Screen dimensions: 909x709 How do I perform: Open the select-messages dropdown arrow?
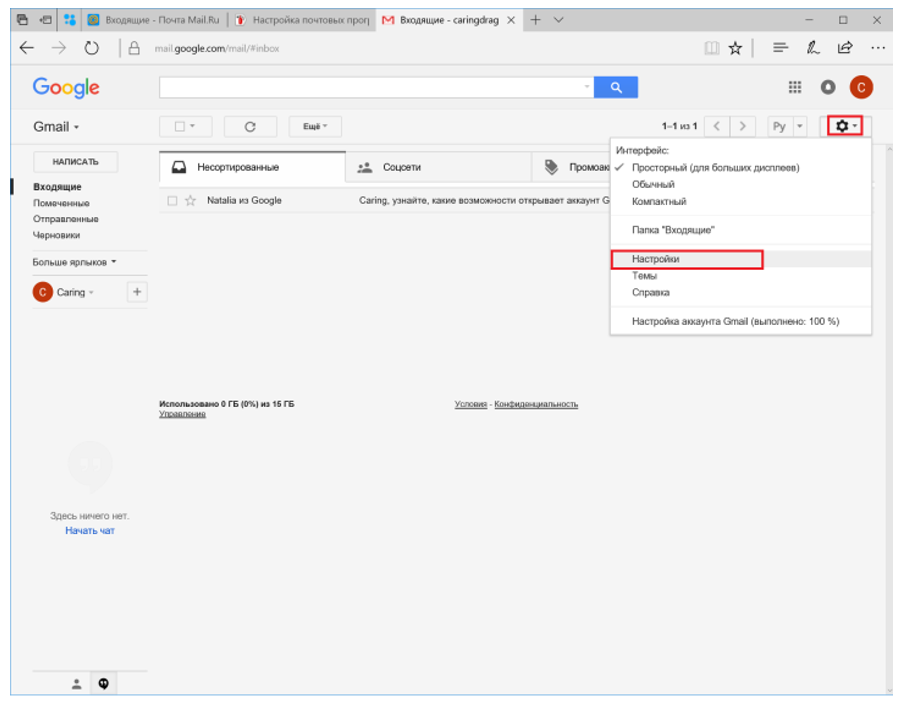pos(192,126)
